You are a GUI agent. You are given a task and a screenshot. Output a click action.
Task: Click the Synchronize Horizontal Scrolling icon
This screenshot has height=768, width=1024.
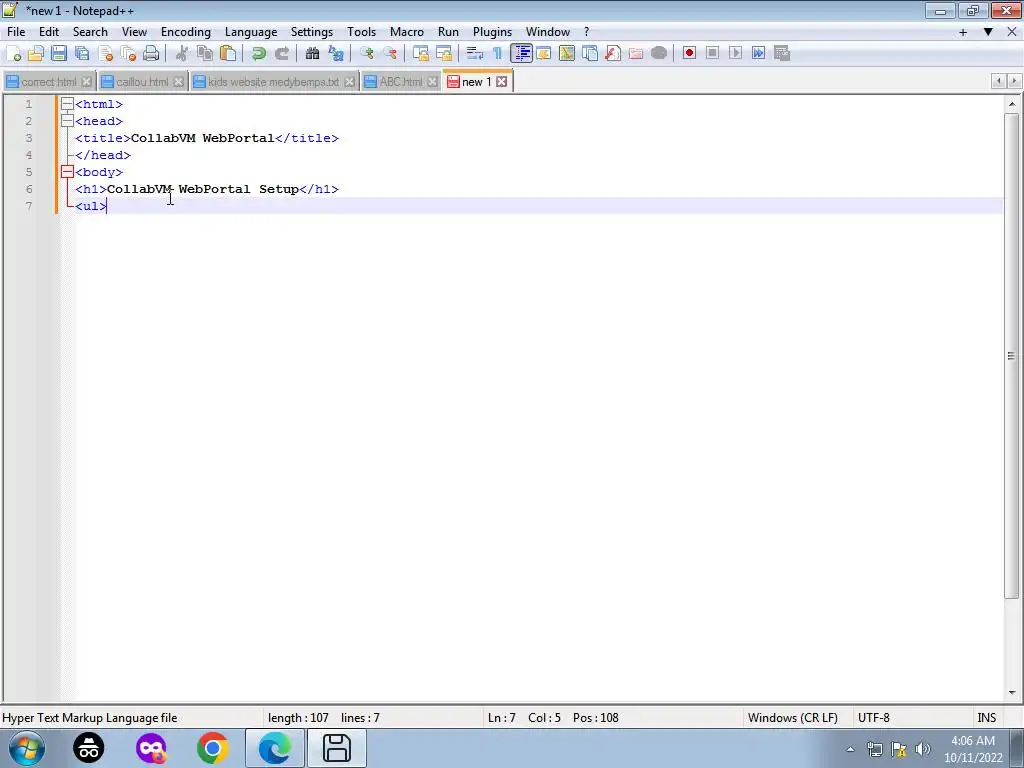pos(443,54)
